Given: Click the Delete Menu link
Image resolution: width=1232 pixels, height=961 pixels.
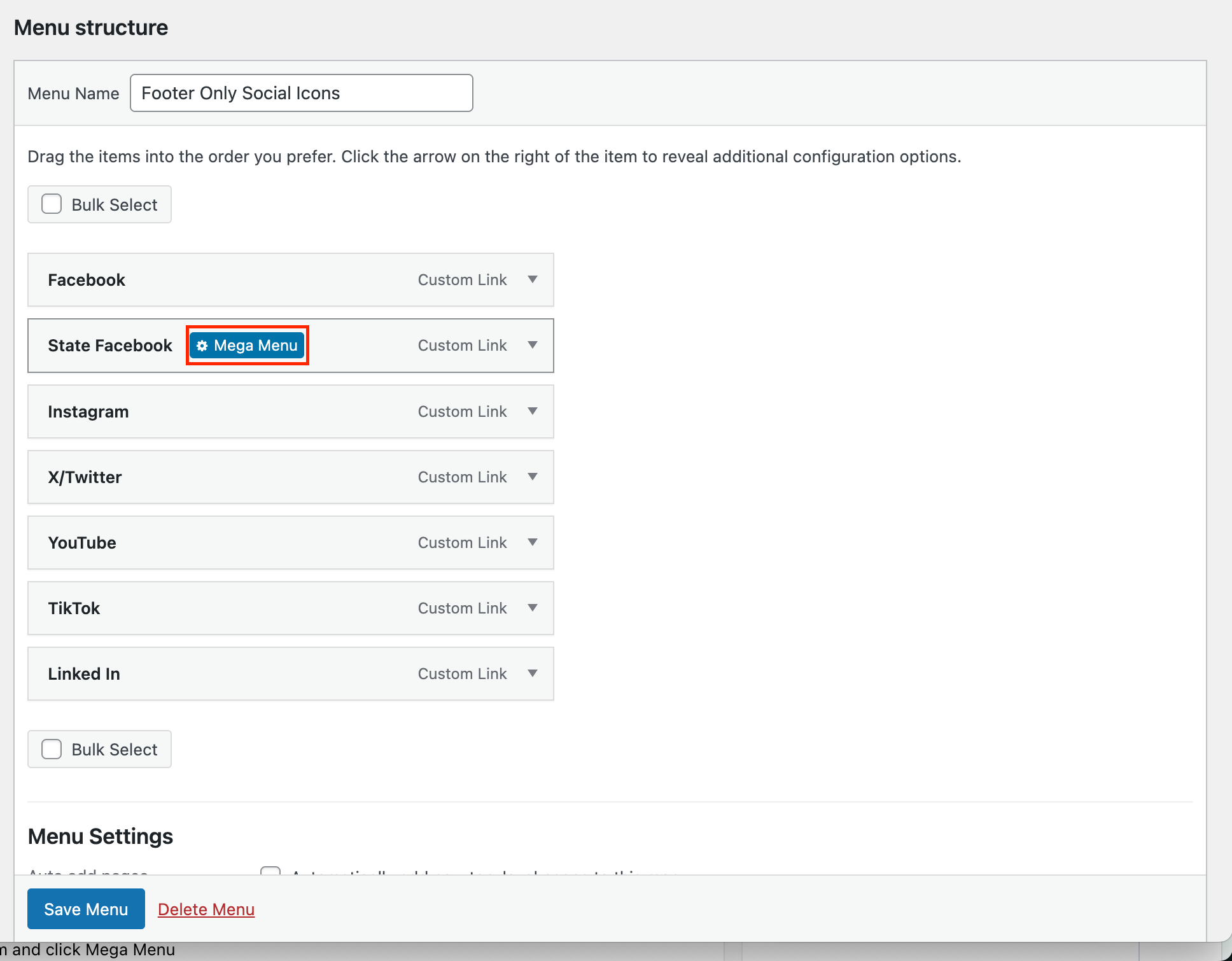Looking at the screenshot, I should click(206, 909).
